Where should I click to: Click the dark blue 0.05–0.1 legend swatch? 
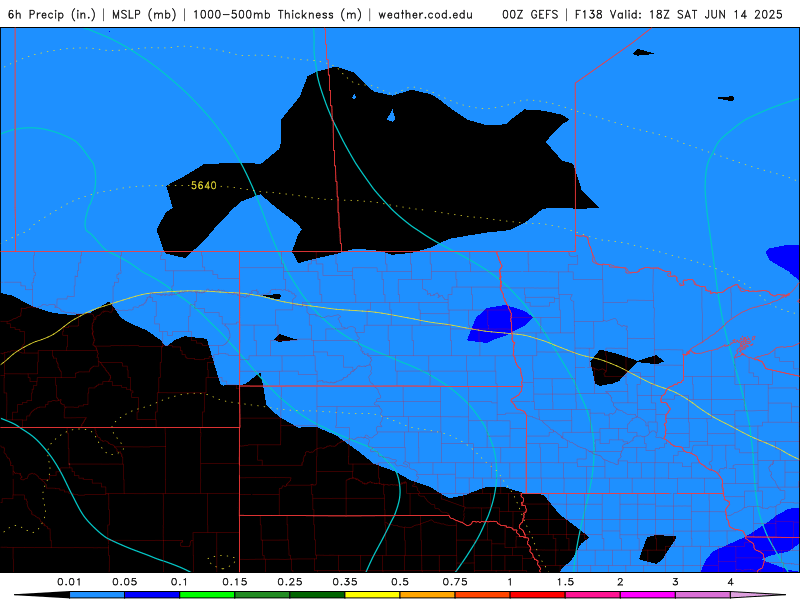(x=152, y=595)
